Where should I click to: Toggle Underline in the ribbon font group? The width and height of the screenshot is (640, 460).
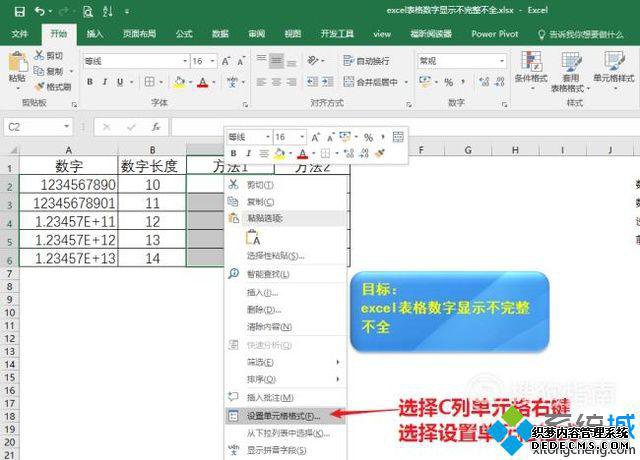[120, 82]
